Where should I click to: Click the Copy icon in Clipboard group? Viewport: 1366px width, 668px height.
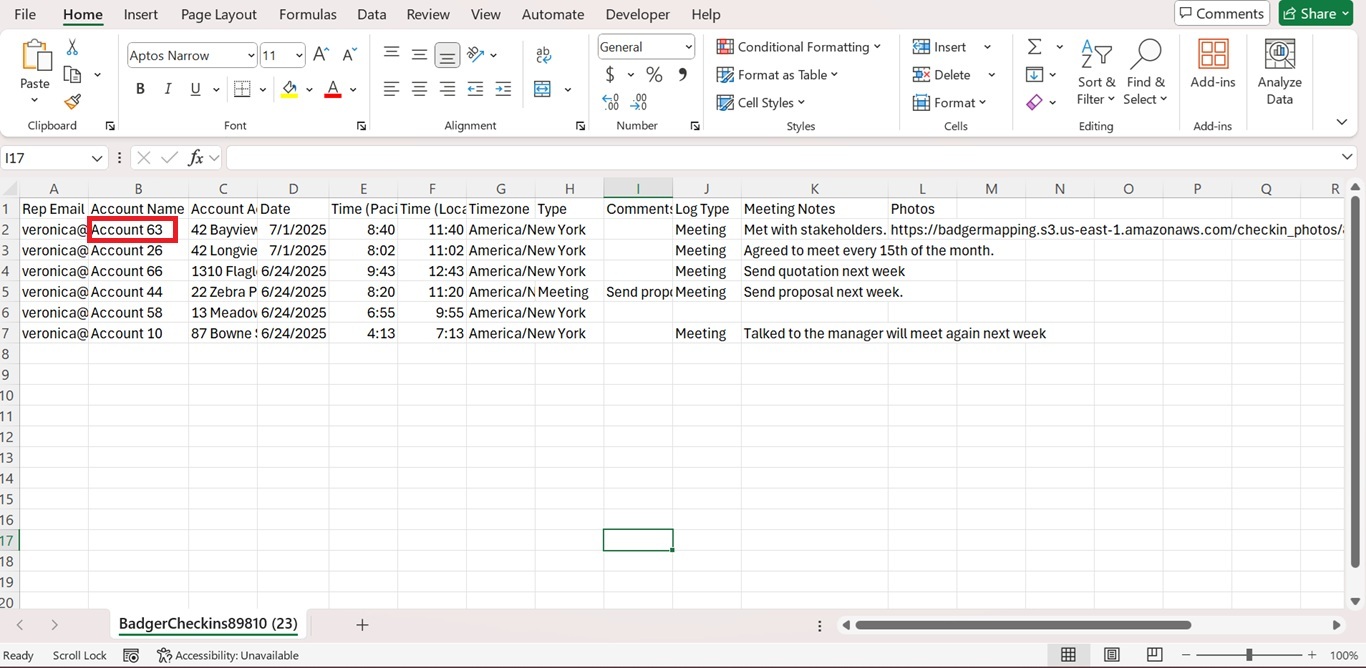72,75
